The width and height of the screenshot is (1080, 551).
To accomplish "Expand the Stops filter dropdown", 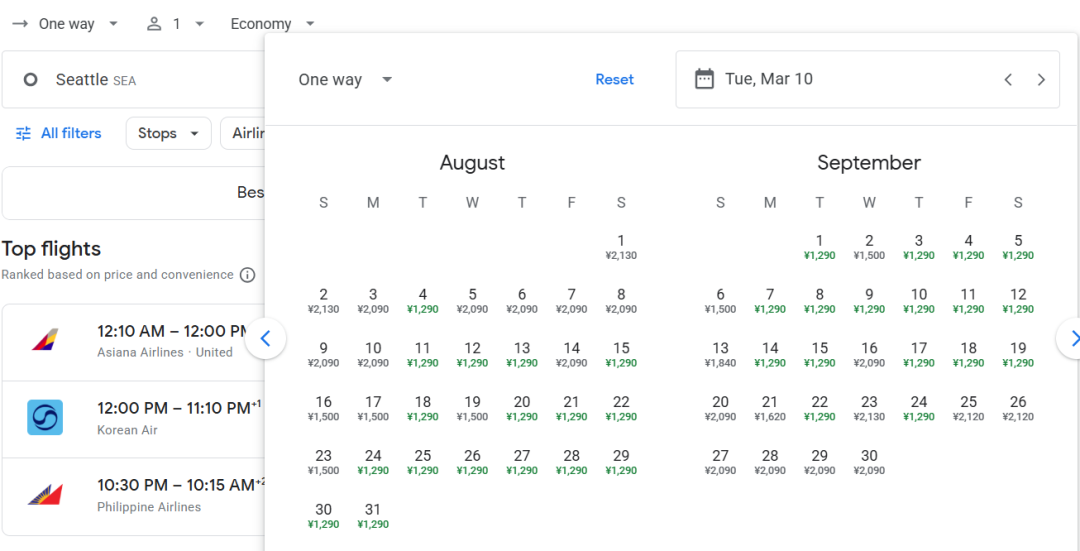I will pos(169,133).
